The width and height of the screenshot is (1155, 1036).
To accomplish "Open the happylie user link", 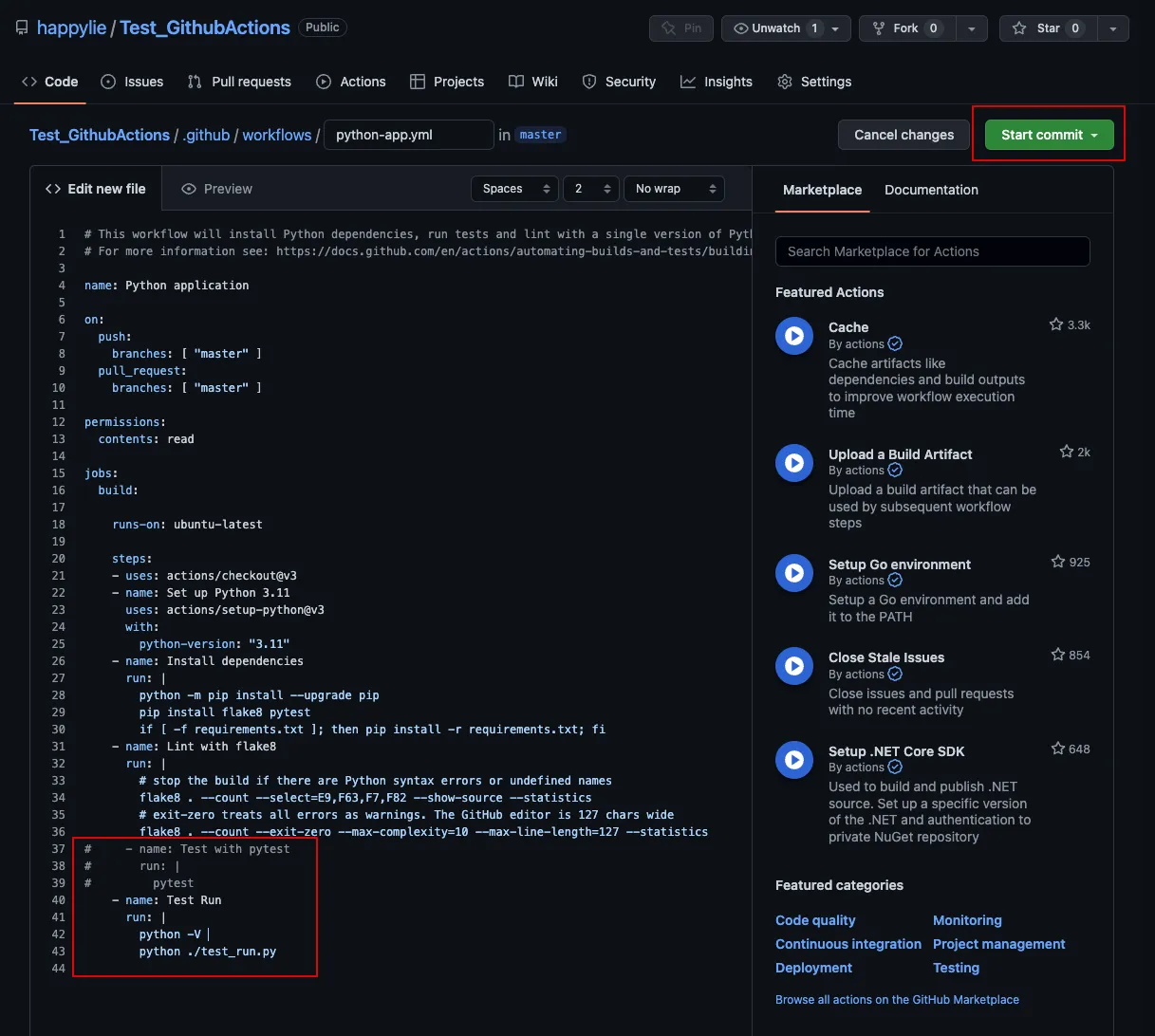I will pyautogui.click(x=71, y=28).
